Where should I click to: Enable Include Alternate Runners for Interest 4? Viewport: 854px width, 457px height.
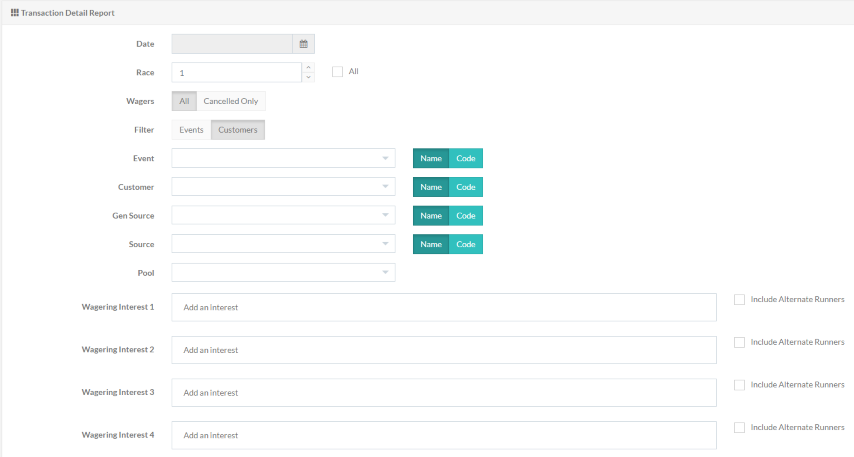(739, 428)
